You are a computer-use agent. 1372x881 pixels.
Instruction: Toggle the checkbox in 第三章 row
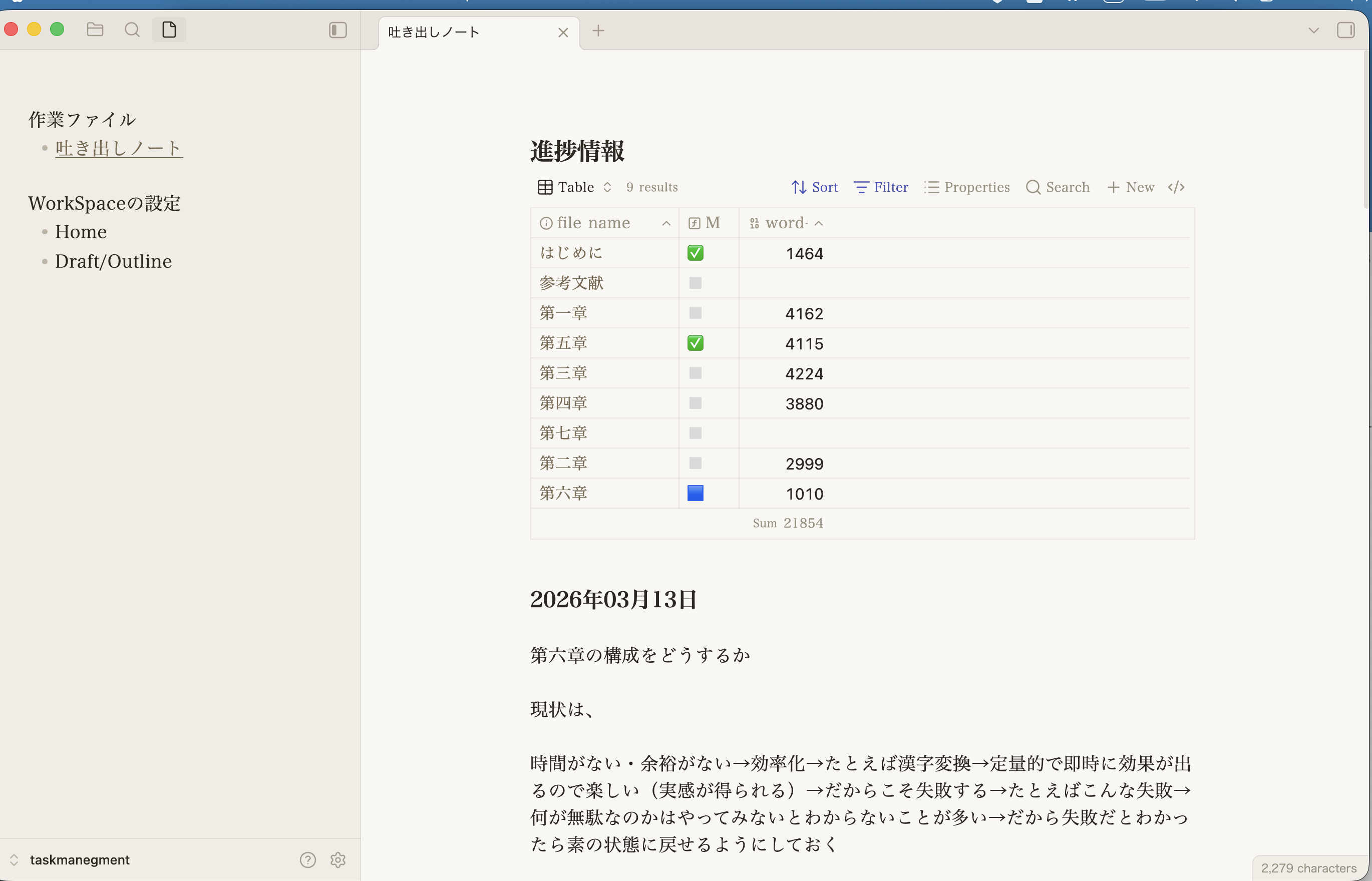click(x=695, y=373)
